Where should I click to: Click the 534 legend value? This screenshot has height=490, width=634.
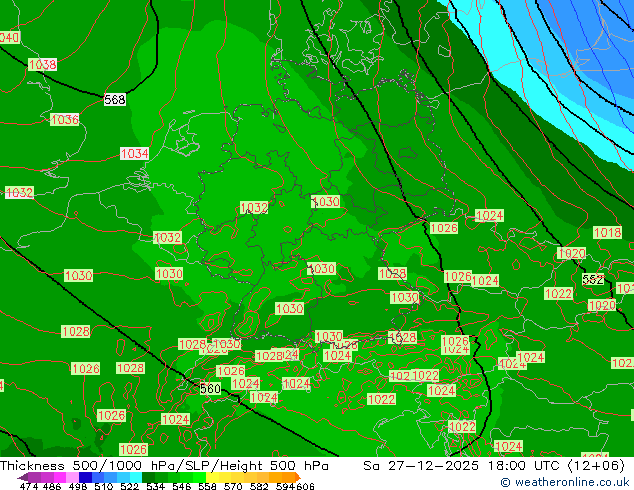pos(155,486)
